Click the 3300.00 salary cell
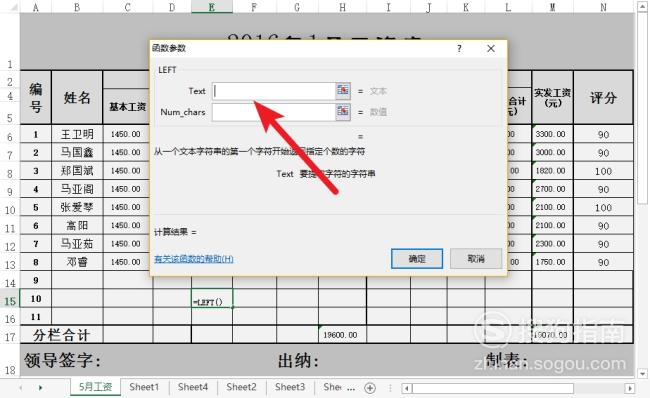This screenshot has height=398, width=650. click(x=553, y=134)
